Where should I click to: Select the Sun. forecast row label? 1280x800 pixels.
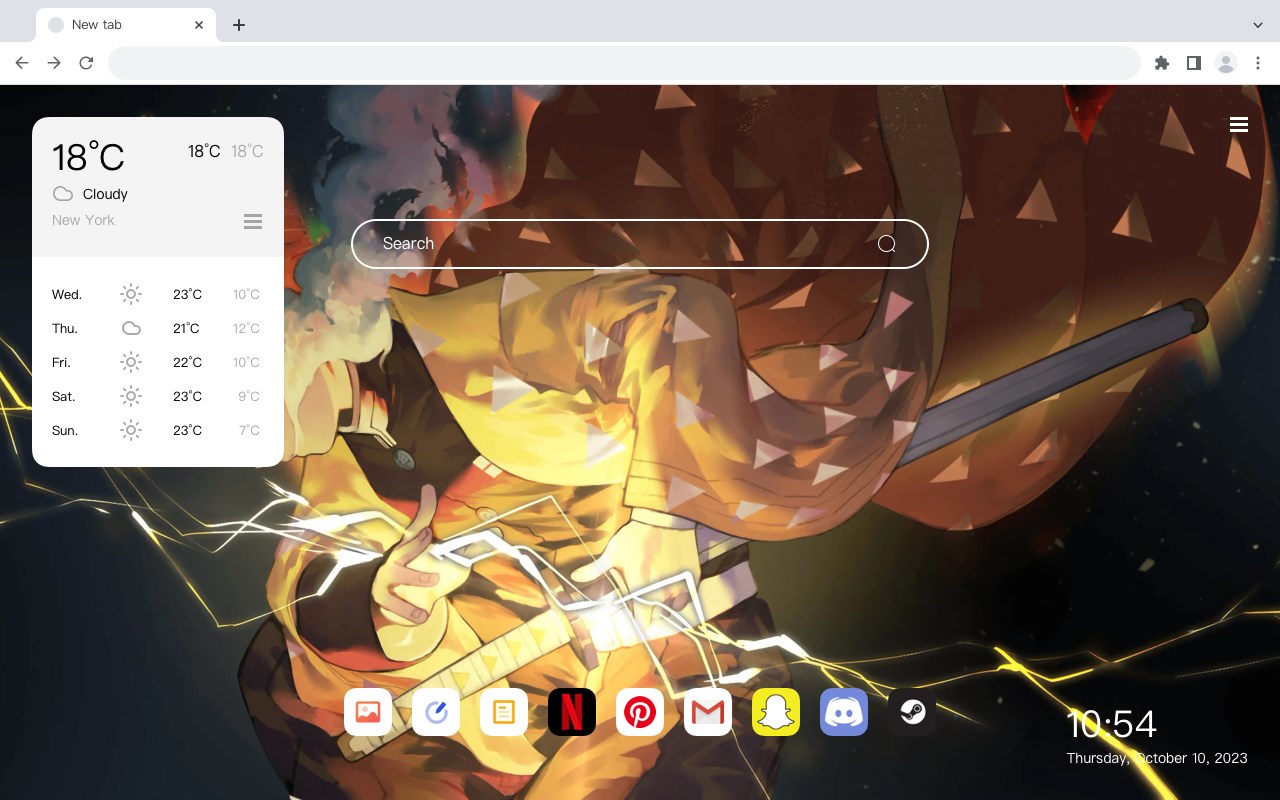coord(65,430)
